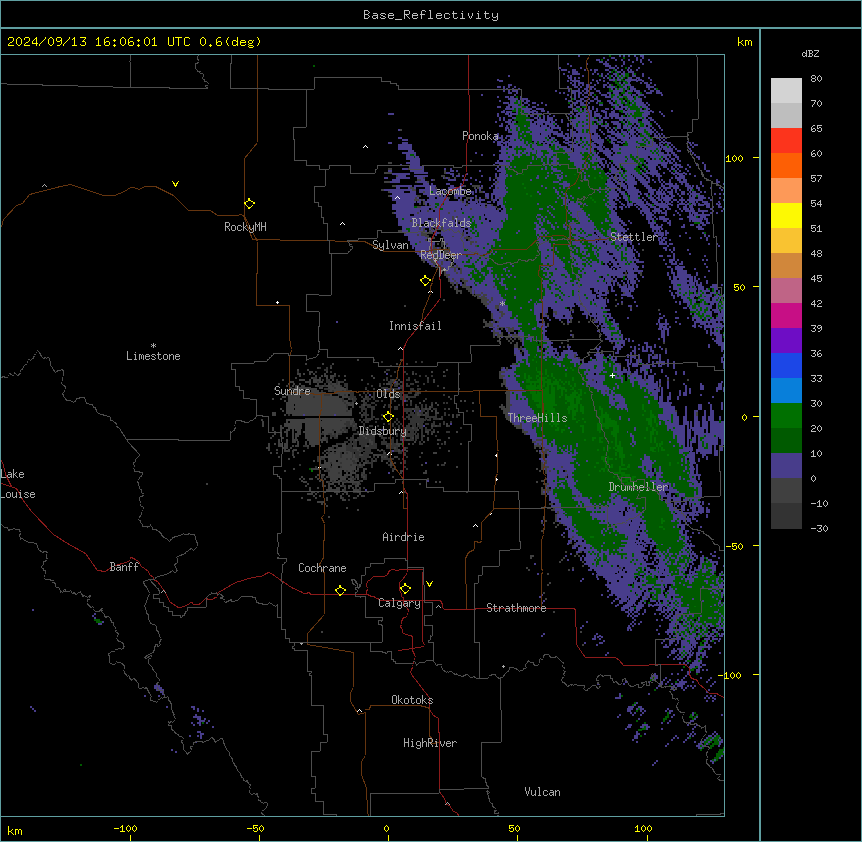Click the -30 value in the dBZ legend
This screenshot has height=842, width=862.
[819, 528]
